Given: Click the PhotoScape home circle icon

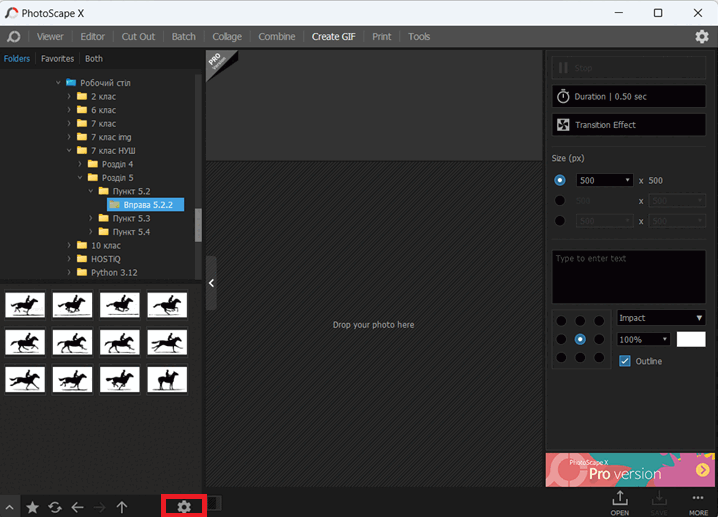Looking at the screenshot, I should click(14, 37).
